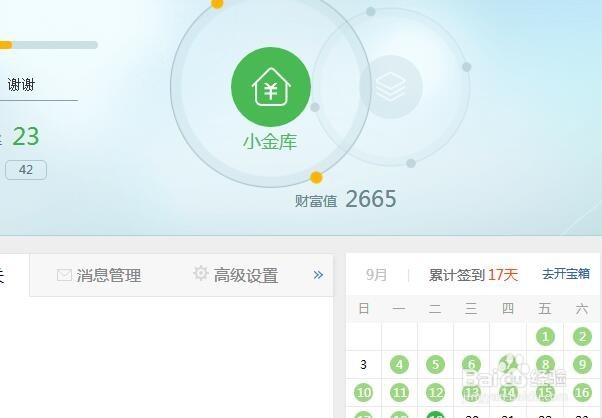Click the 42 badge box
This screenshot has height=418, width=602.
26,170
